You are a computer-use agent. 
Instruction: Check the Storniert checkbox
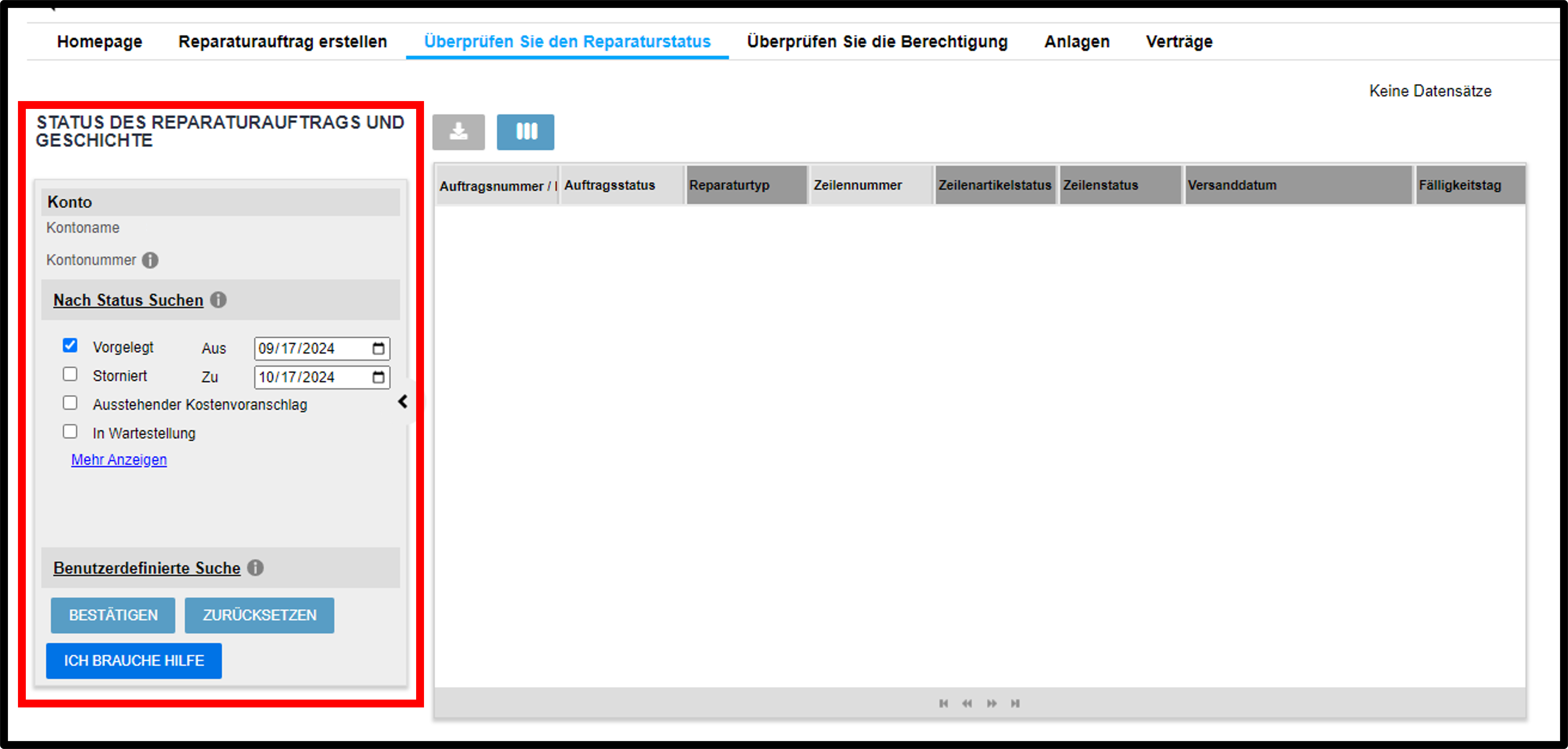tap(70, 374)
